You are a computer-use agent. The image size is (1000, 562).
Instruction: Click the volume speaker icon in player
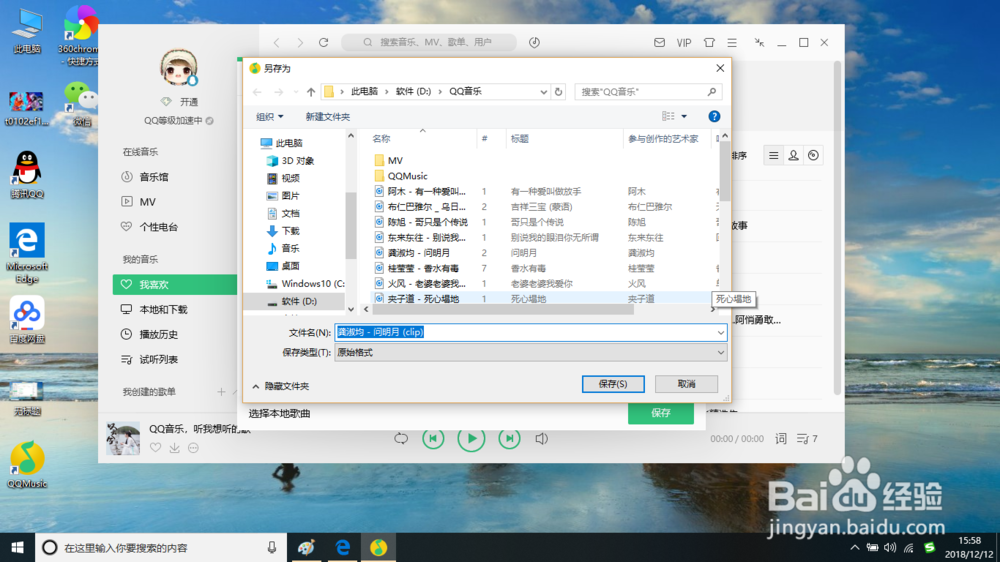click(541, 438)
